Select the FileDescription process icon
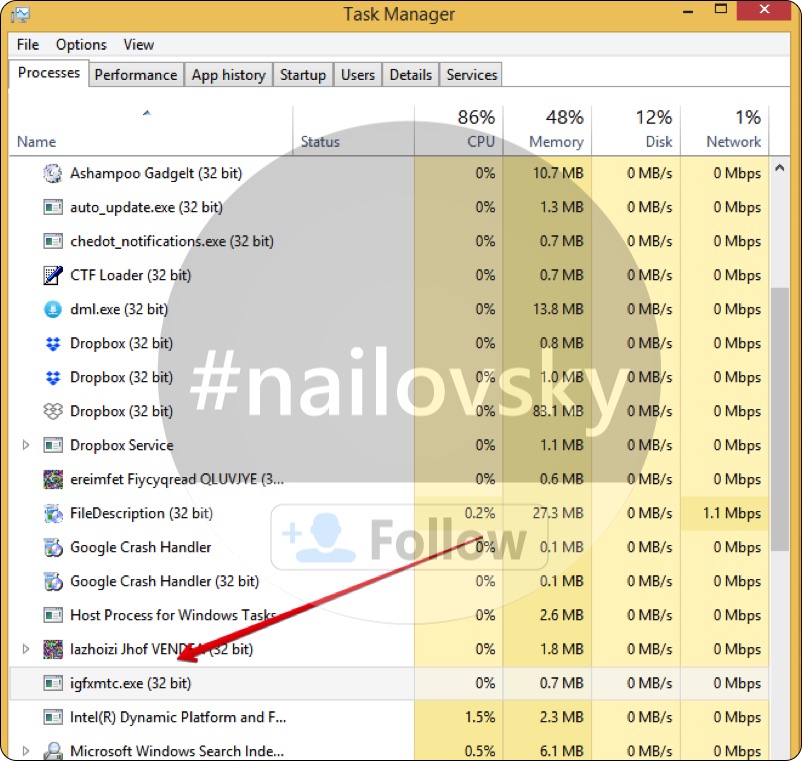The image size is (802, 761). pos(53,513)
